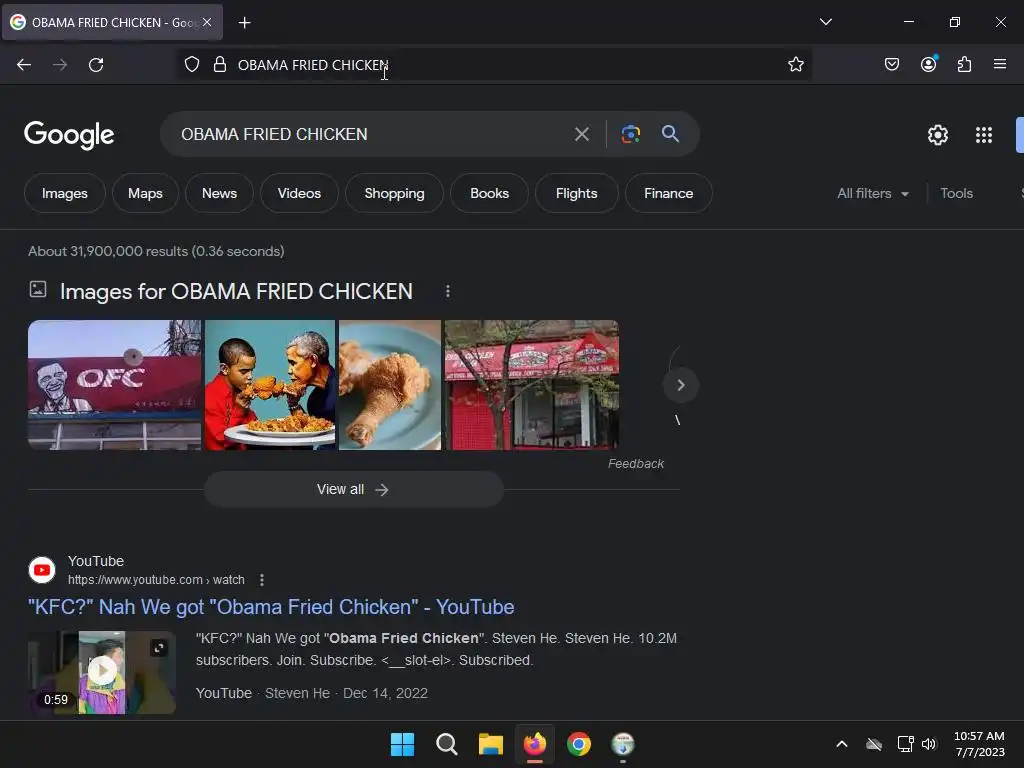The height and width of the screenshot is (768, 1024).
Task: Show hidden system tray icons
Action: [x=842, y=744]
